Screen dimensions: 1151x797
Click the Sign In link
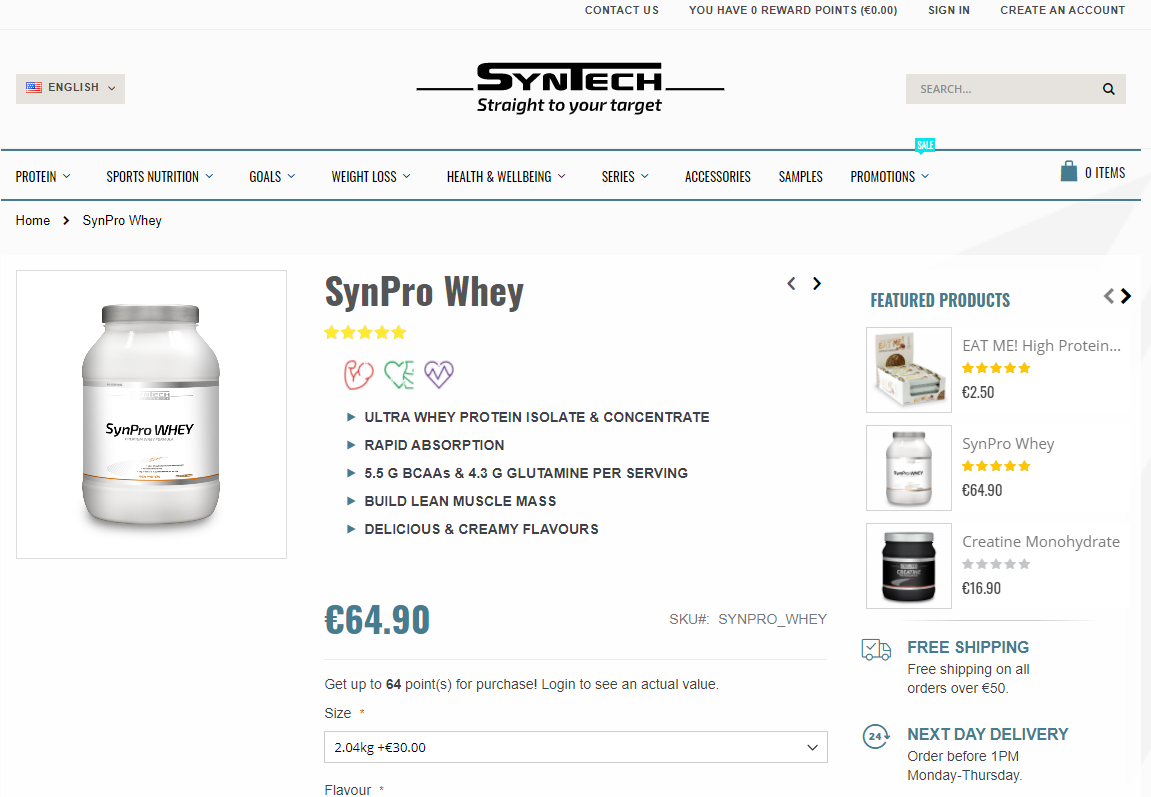coord(948,10)
